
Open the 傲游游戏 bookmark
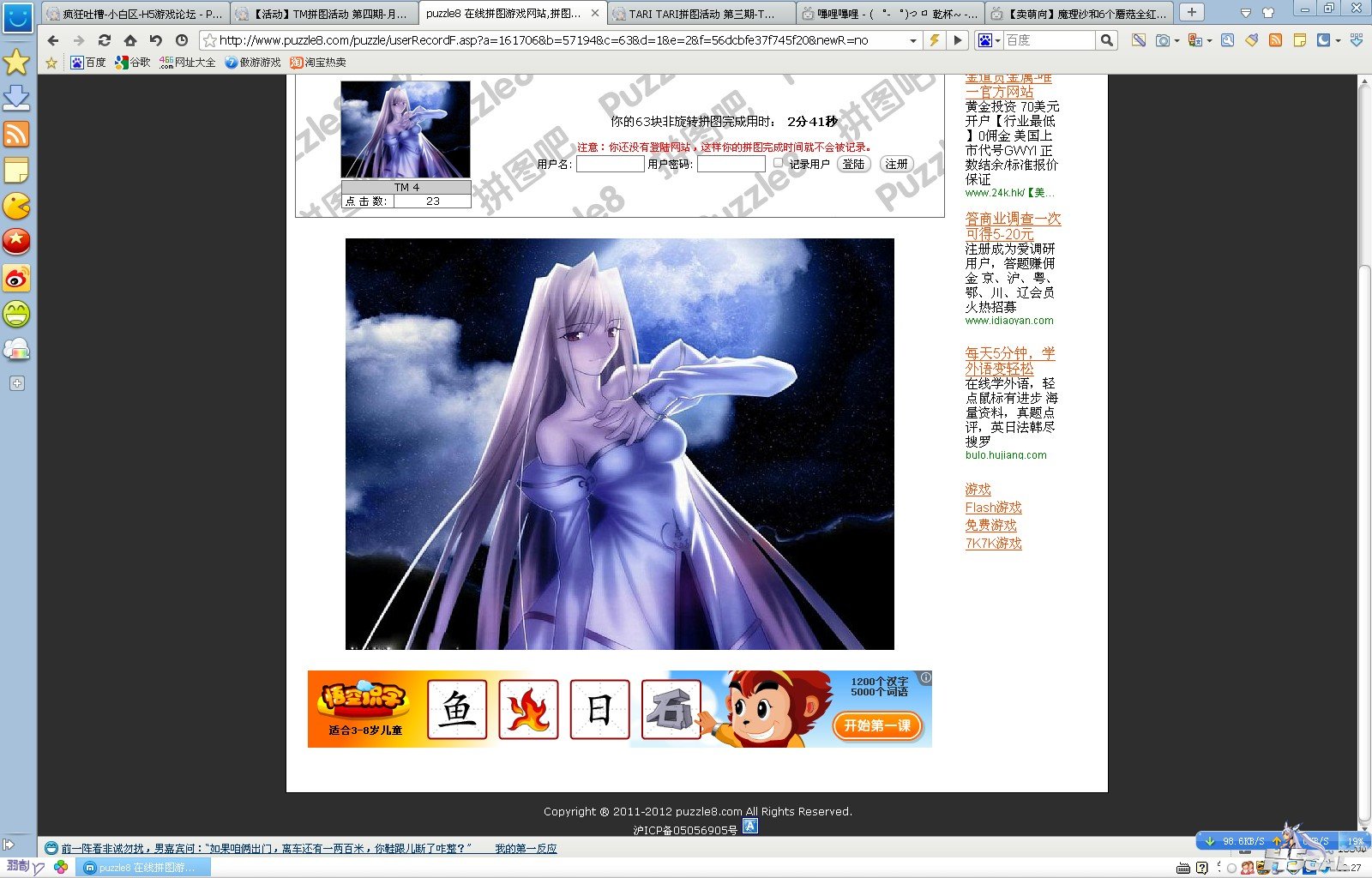(x=253, y=63)
